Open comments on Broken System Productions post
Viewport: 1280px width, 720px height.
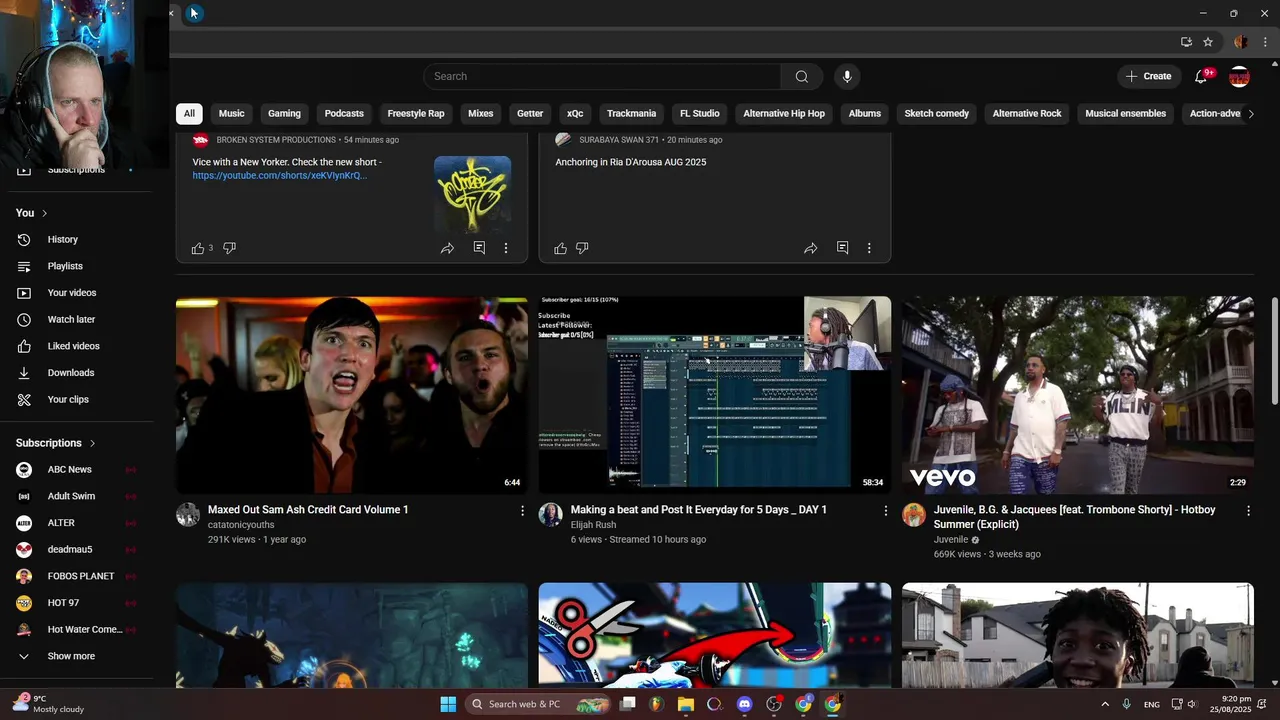tap(479, 248)
